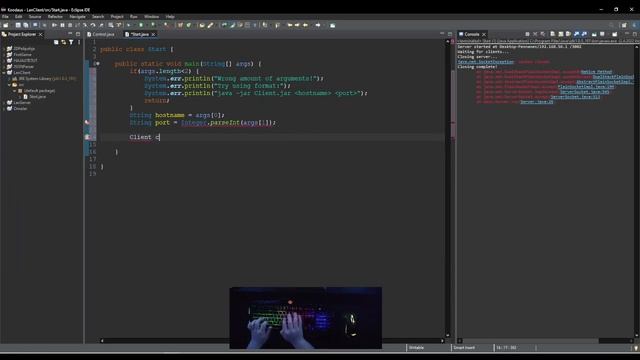Toggle Link with Editor in Project Explorer
This screenshot has height=360, width=640.
point(64,42)
